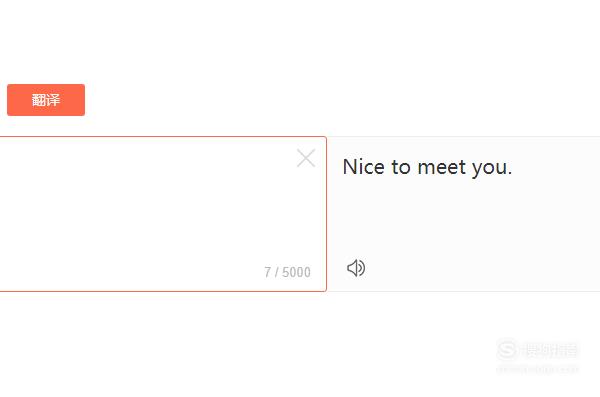The height and width of the screenshot is (397, 600).
Task: Click empty area of the gray translation panel
Action: pos(478,222)
